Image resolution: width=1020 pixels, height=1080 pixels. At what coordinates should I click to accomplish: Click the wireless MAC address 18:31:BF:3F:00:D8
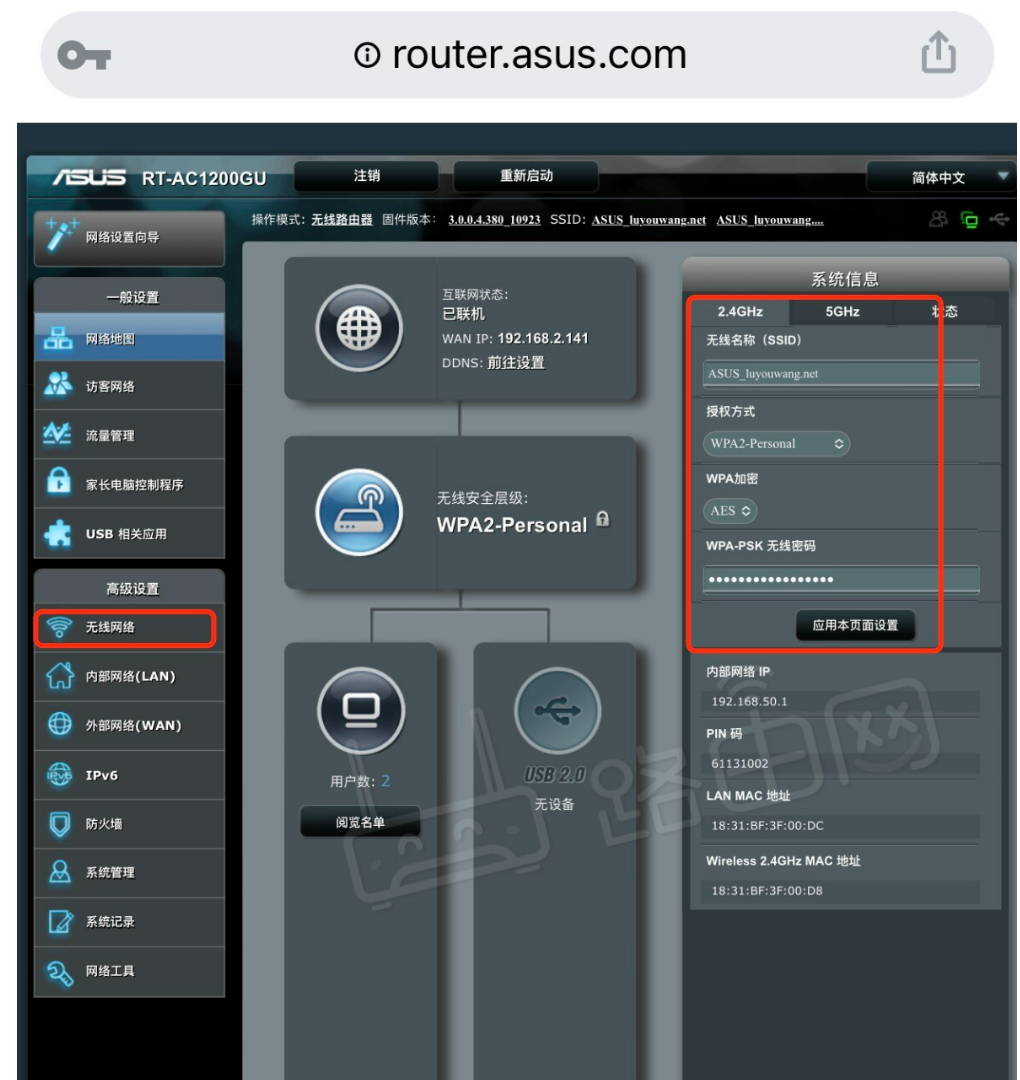coord(767,891)
